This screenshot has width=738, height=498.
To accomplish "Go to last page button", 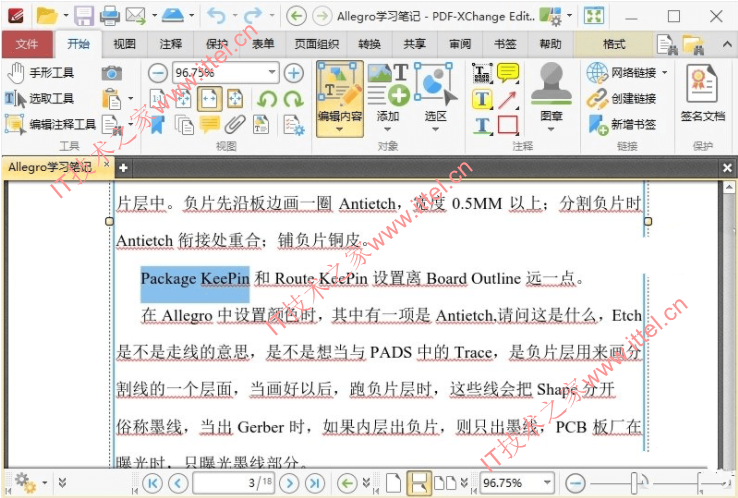I will click(x=314, y=483).
